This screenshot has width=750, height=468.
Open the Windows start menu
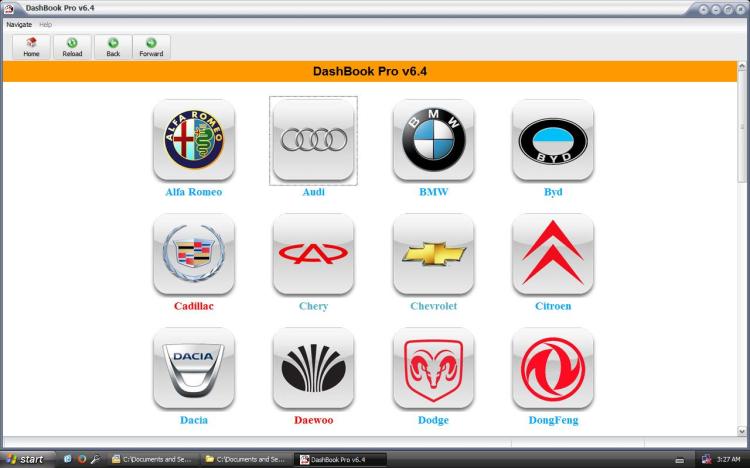pos(25,459)
